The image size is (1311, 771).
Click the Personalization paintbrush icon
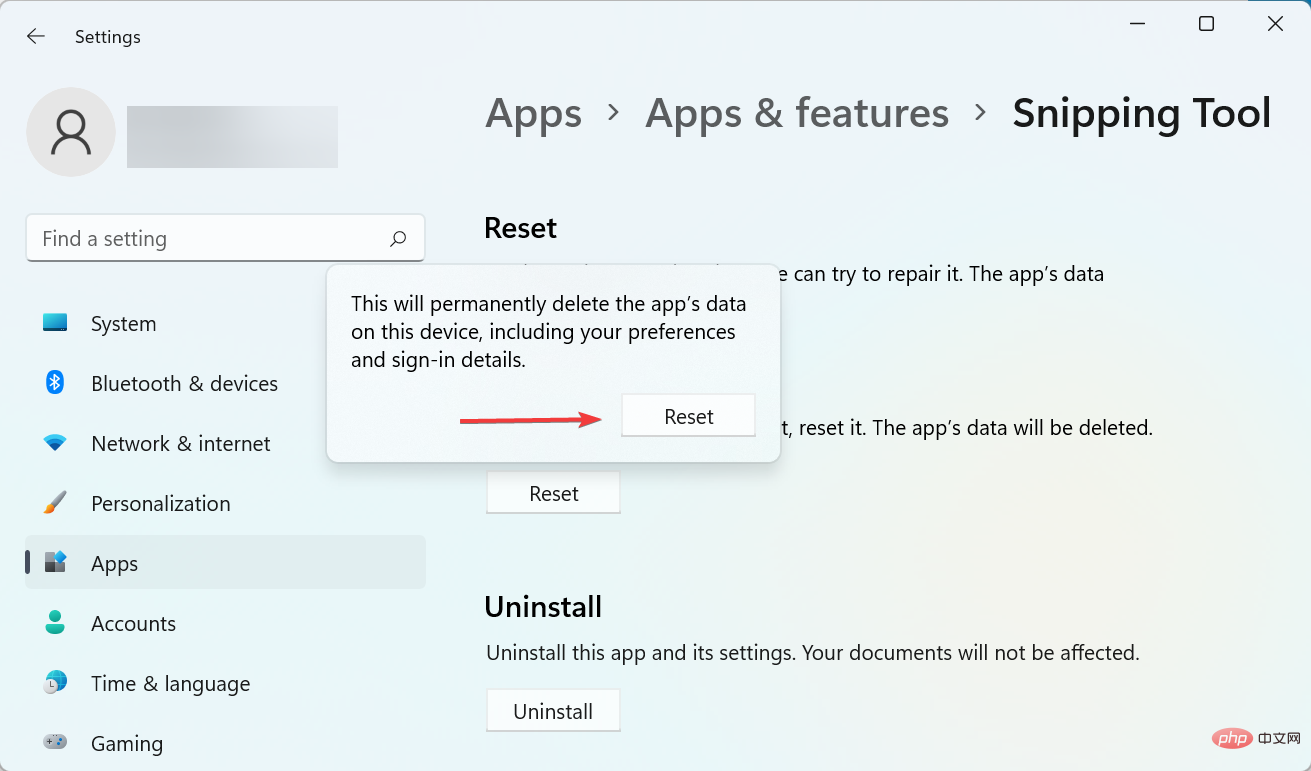point(55,502)
